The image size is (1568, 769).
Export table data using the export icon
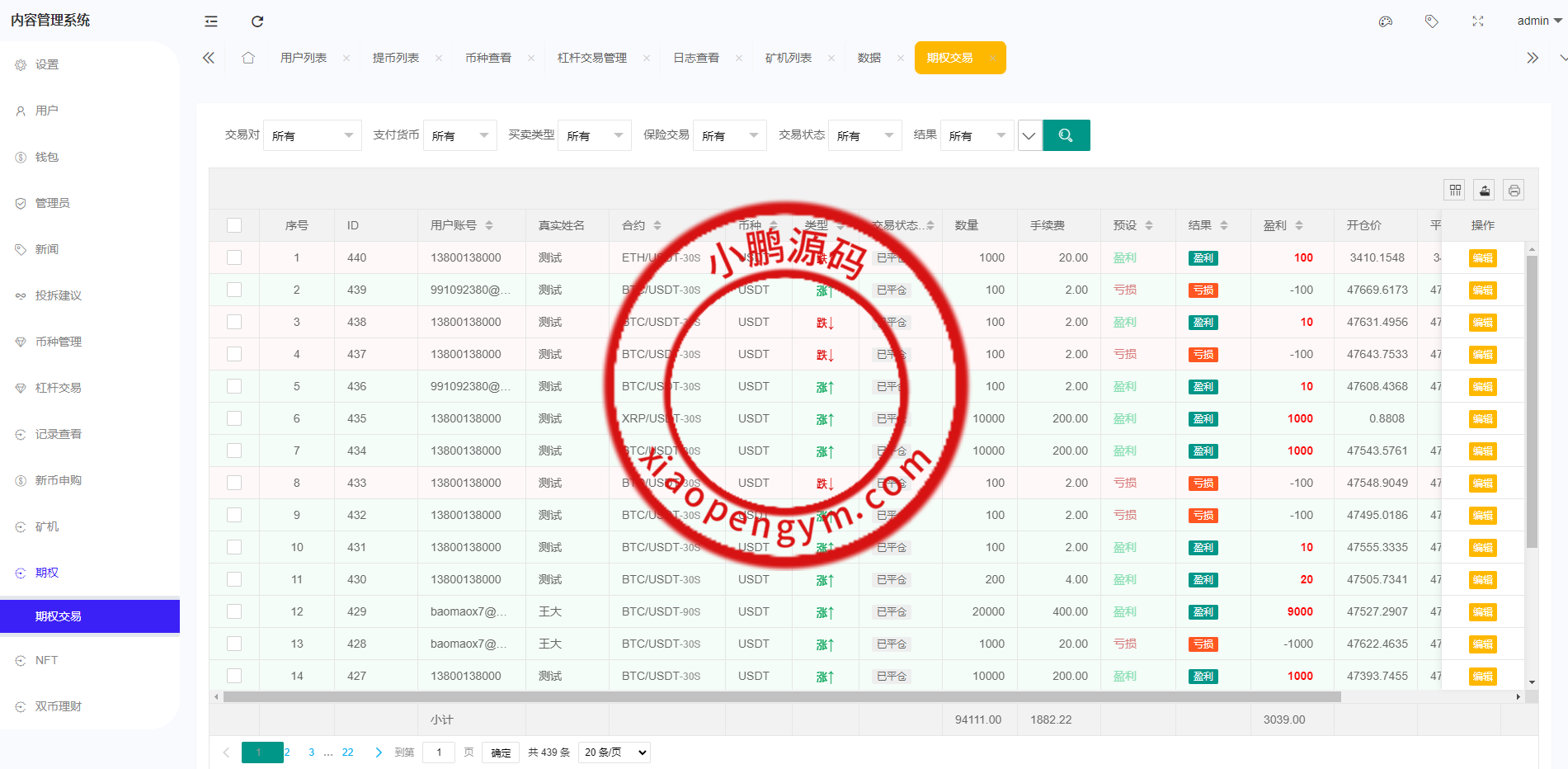1484,190
